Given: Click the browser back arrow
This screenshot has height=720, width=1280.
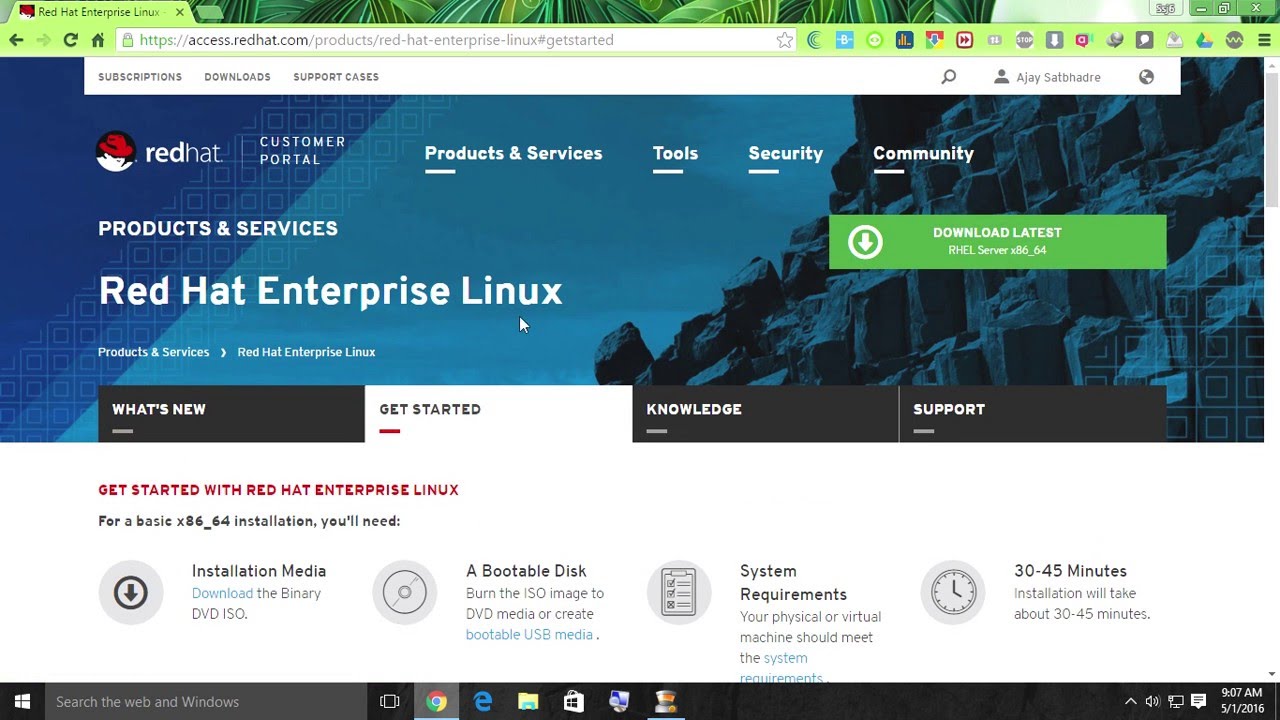Looking at the screenshot, I should point(16,40).
